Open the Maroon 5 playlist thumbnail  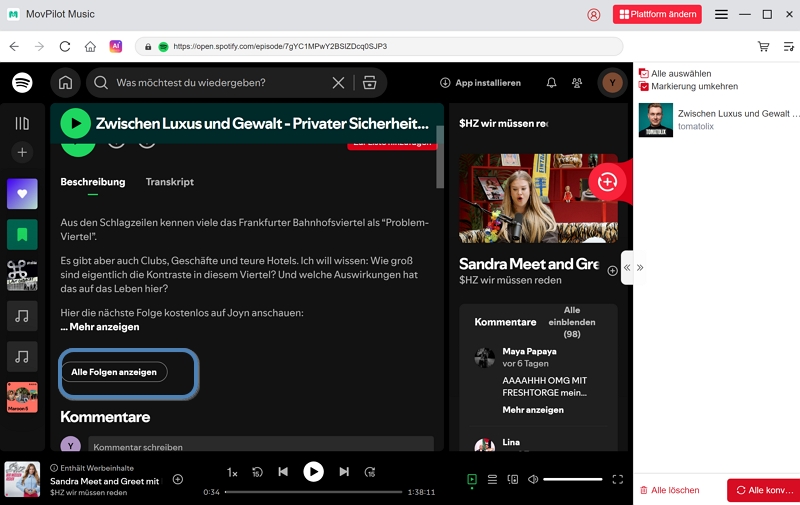(x=22, y=397)
